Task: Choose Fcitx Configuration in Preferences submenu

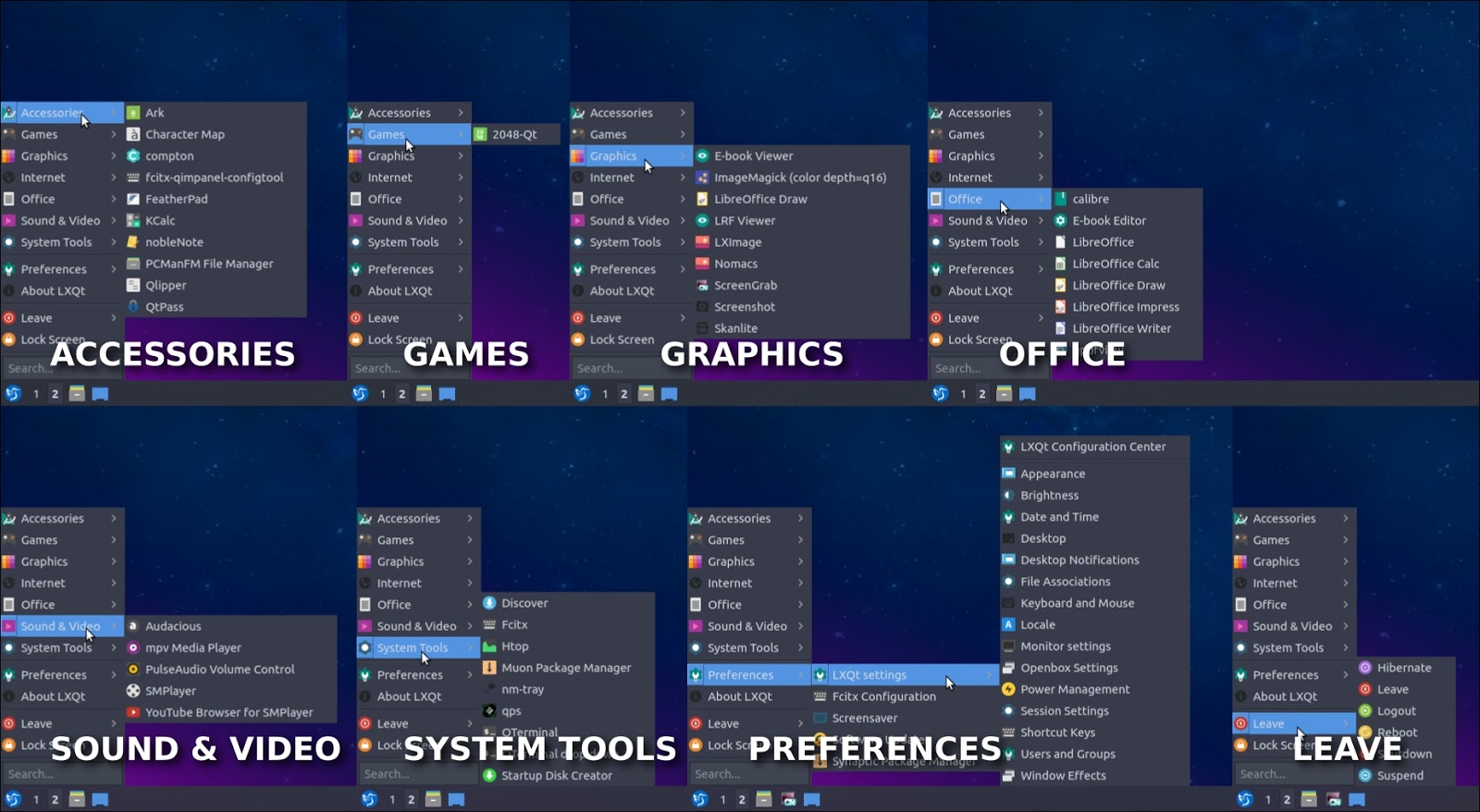Action: pyautogui.click(x=905, y=696)
